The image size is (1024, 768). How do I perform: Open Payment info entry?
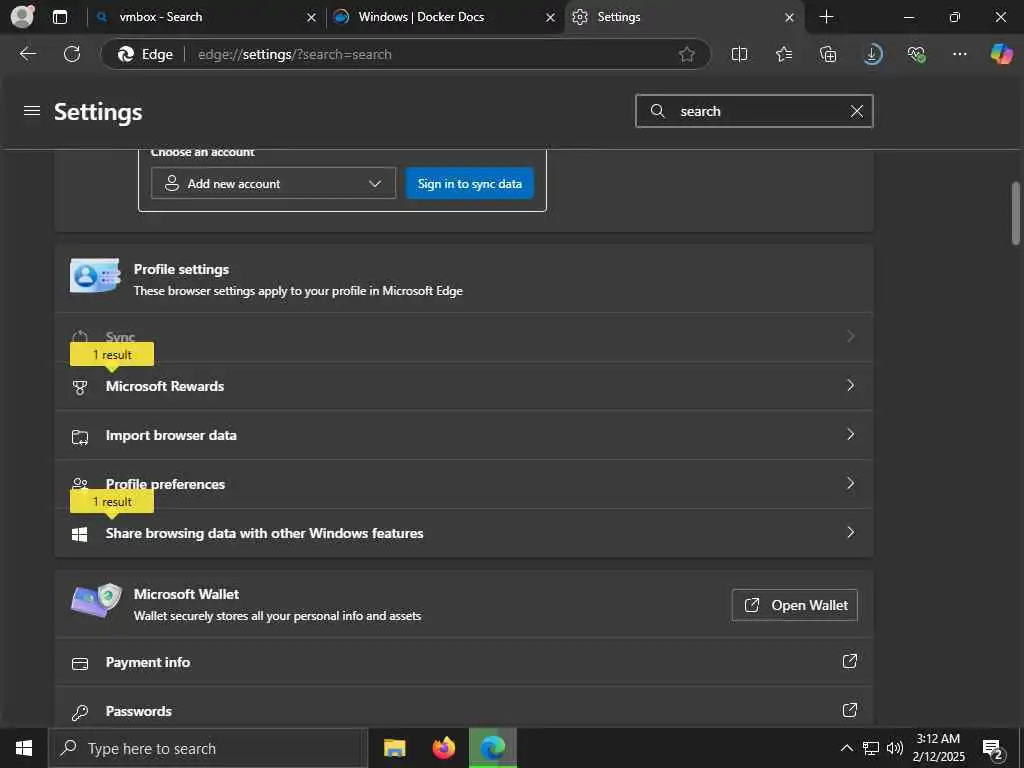[x=464, y=662]
